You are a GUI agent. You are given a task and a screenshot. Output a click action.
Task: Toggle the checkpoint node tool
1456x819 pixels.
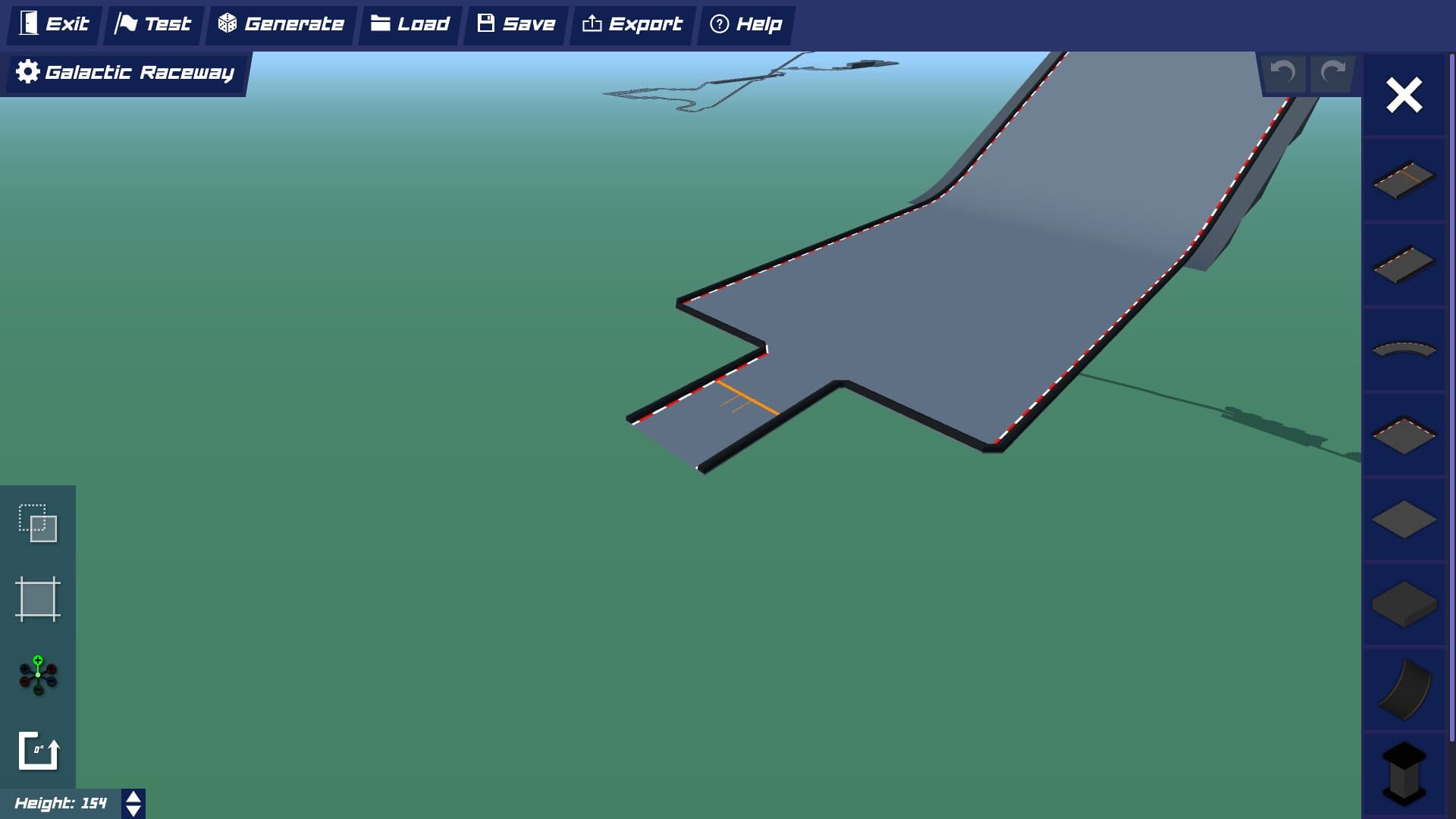38,675
